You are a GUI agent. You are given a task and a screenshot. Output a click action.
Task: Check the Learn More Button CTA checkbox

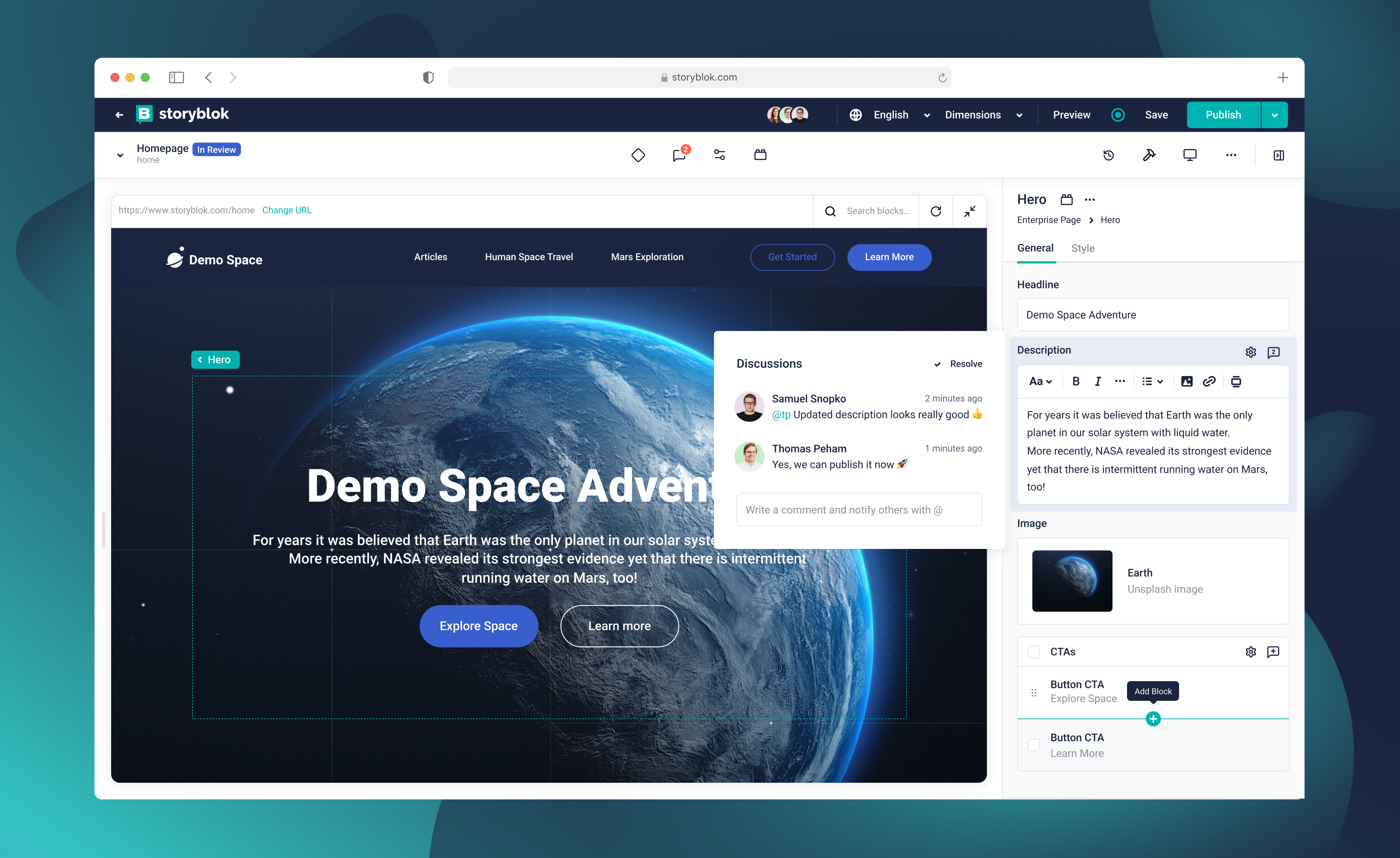click(x=1034, y=745)
